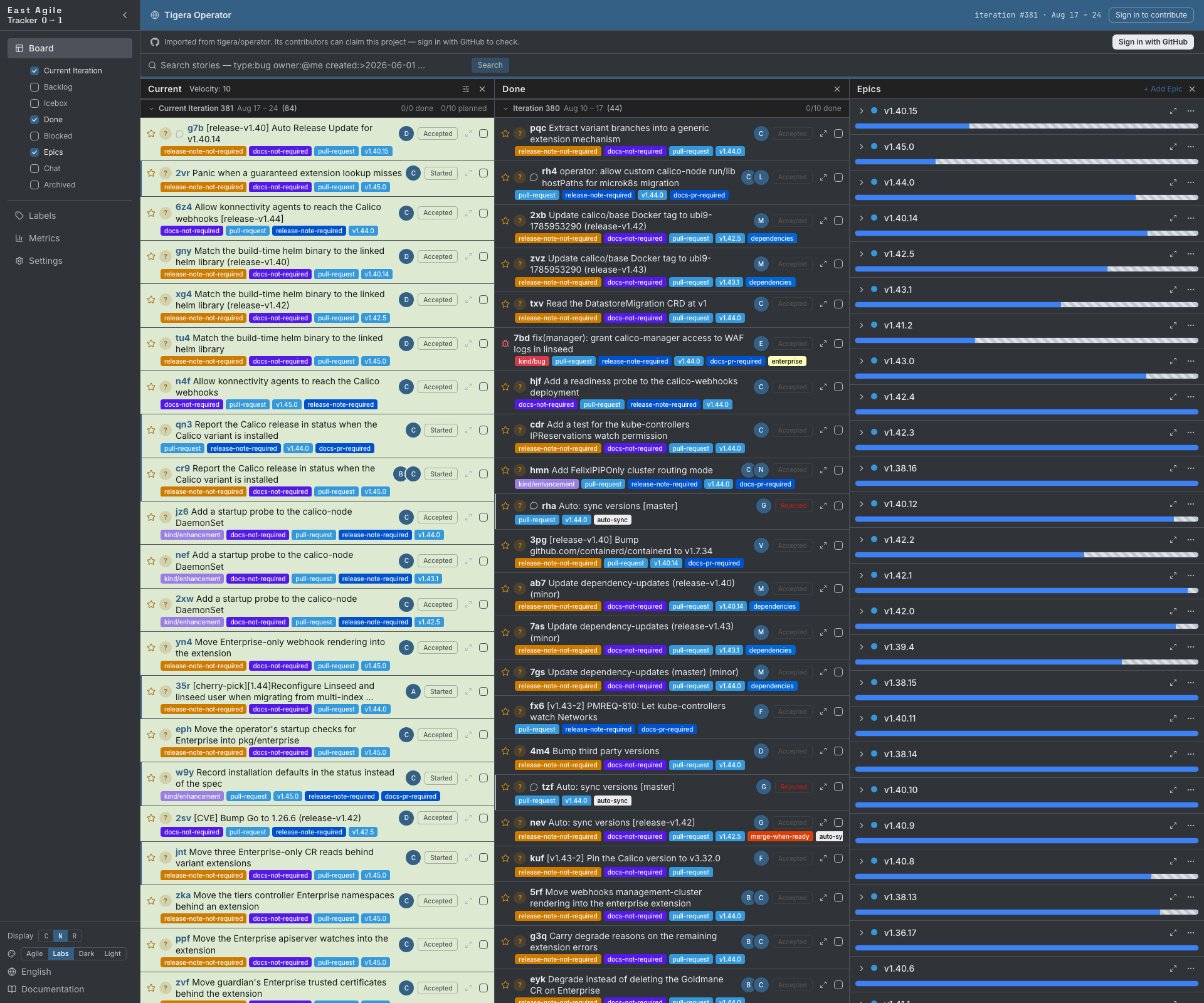
Task: Click owner avatar D on xg4 story
Action: (406, 300)
